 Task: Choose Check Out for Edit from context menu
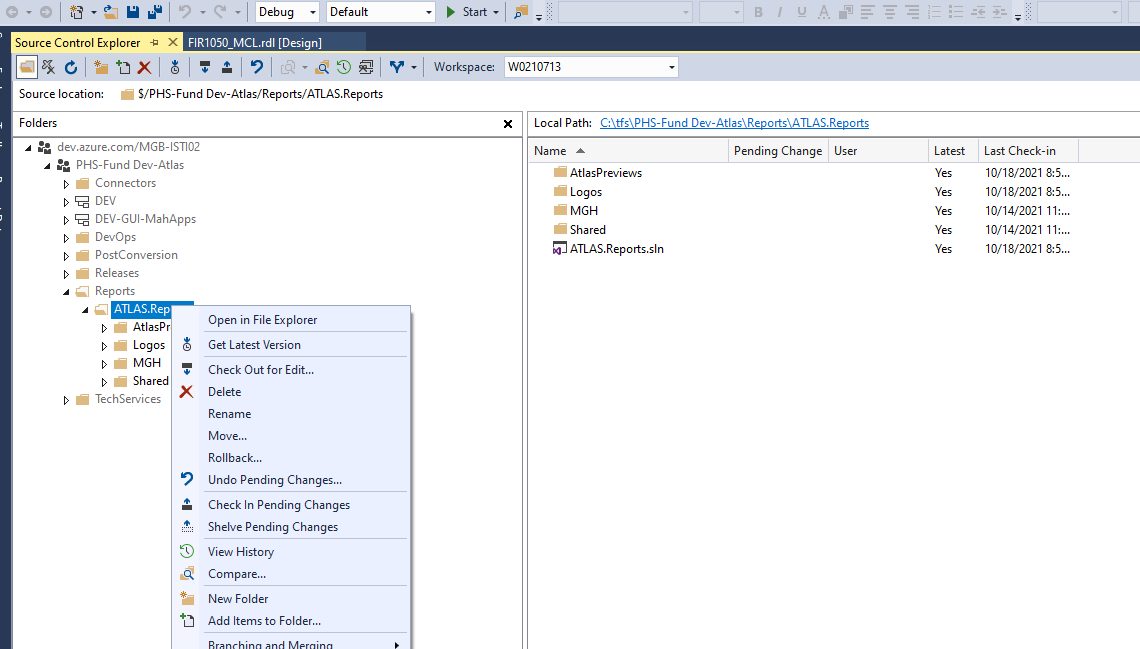click(x=260, y=370)
